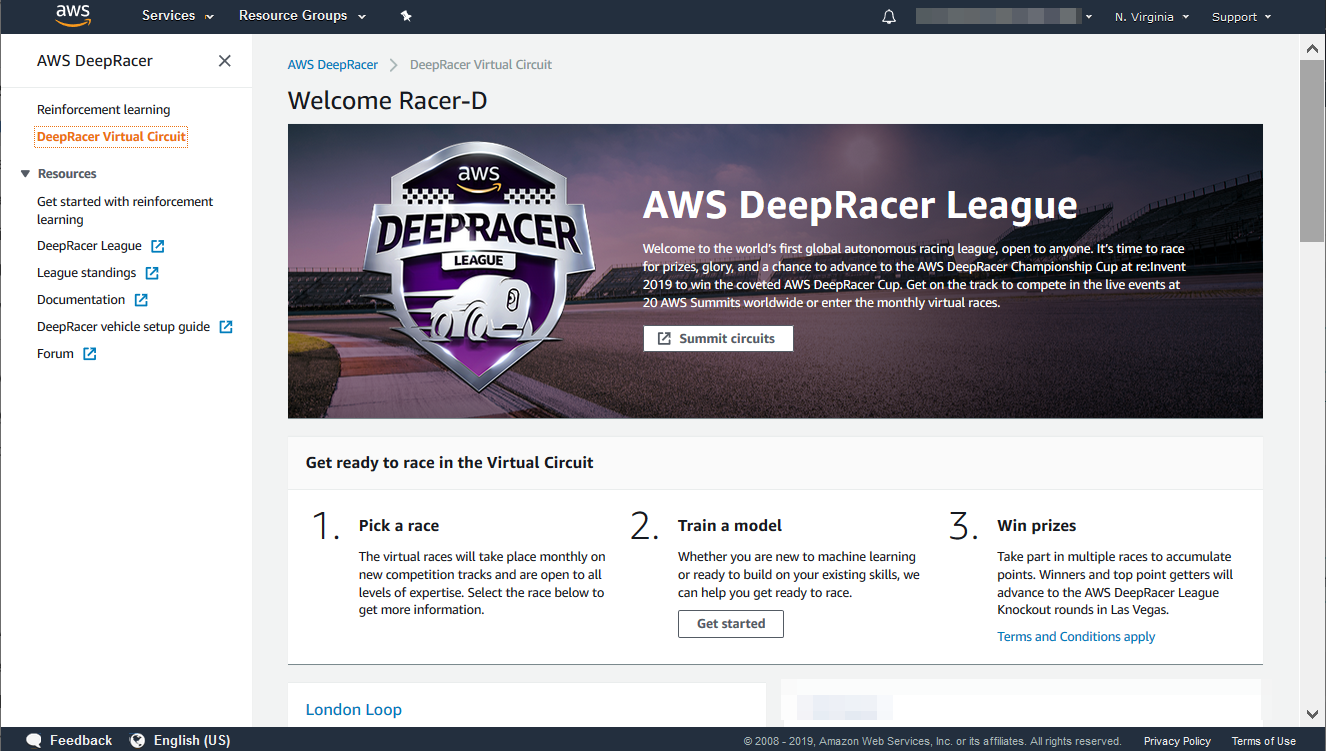Click external link icon beside DeepRacer League
The height and width of the screenshot is (751, 1326).
click(158, 246)
